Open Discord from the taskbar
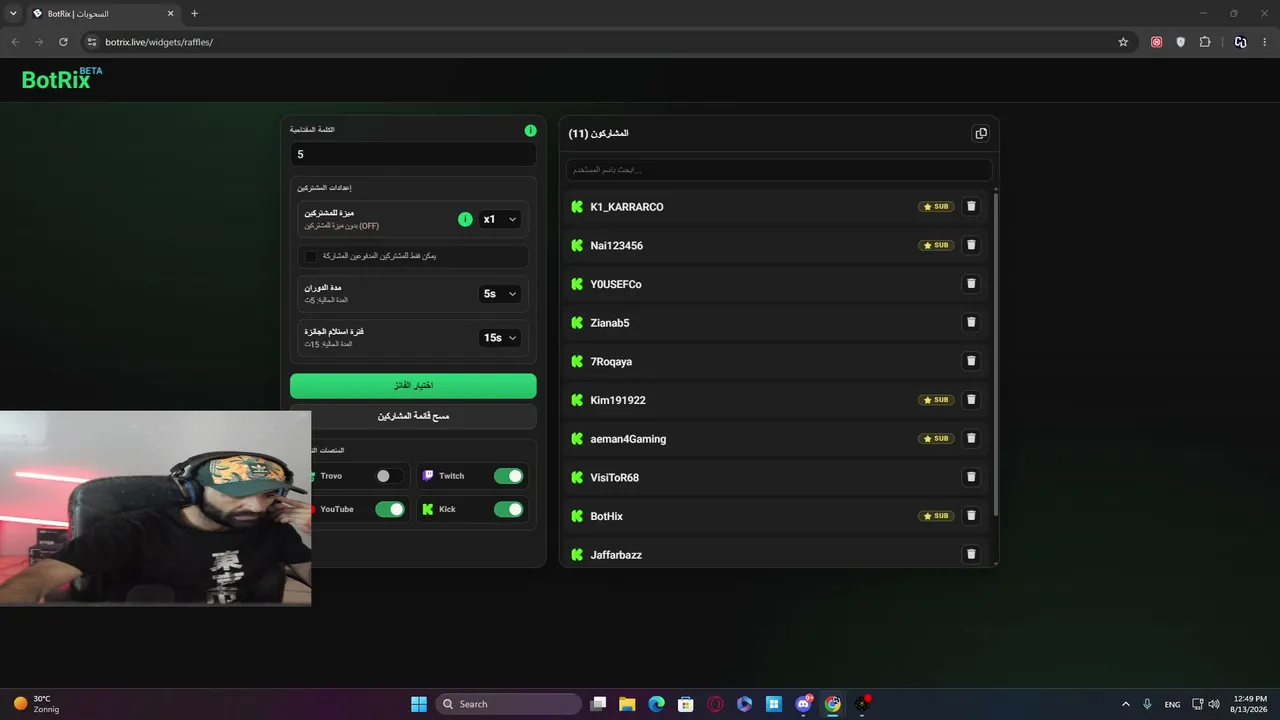 [803, 704]
